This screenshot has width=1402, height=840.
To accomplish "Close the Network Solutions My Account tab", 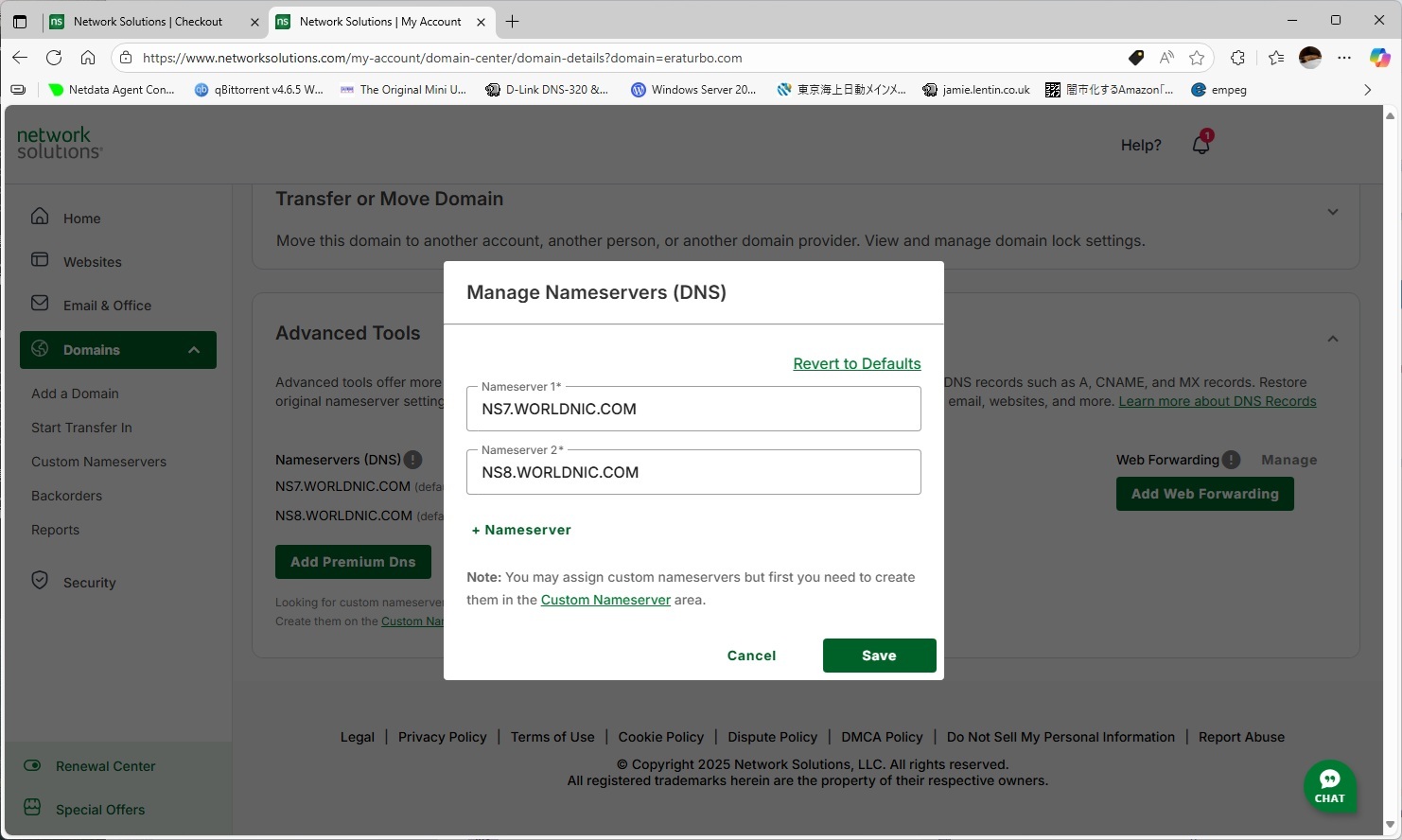I will [x=481, y=22].
